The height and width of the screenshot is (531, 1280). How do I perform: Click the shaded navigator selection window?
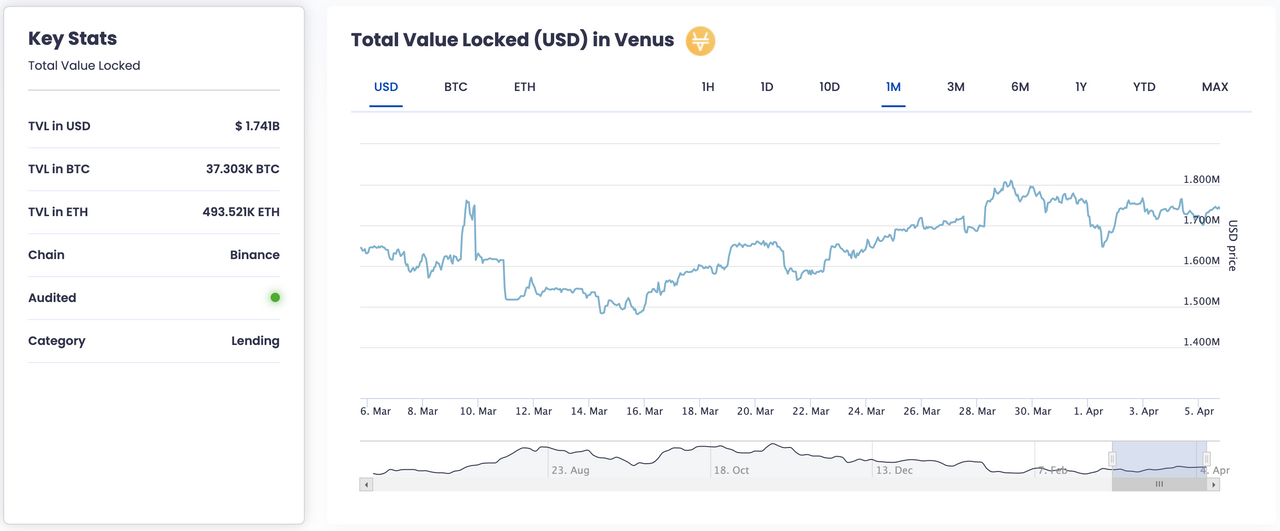coord(1159,459)
